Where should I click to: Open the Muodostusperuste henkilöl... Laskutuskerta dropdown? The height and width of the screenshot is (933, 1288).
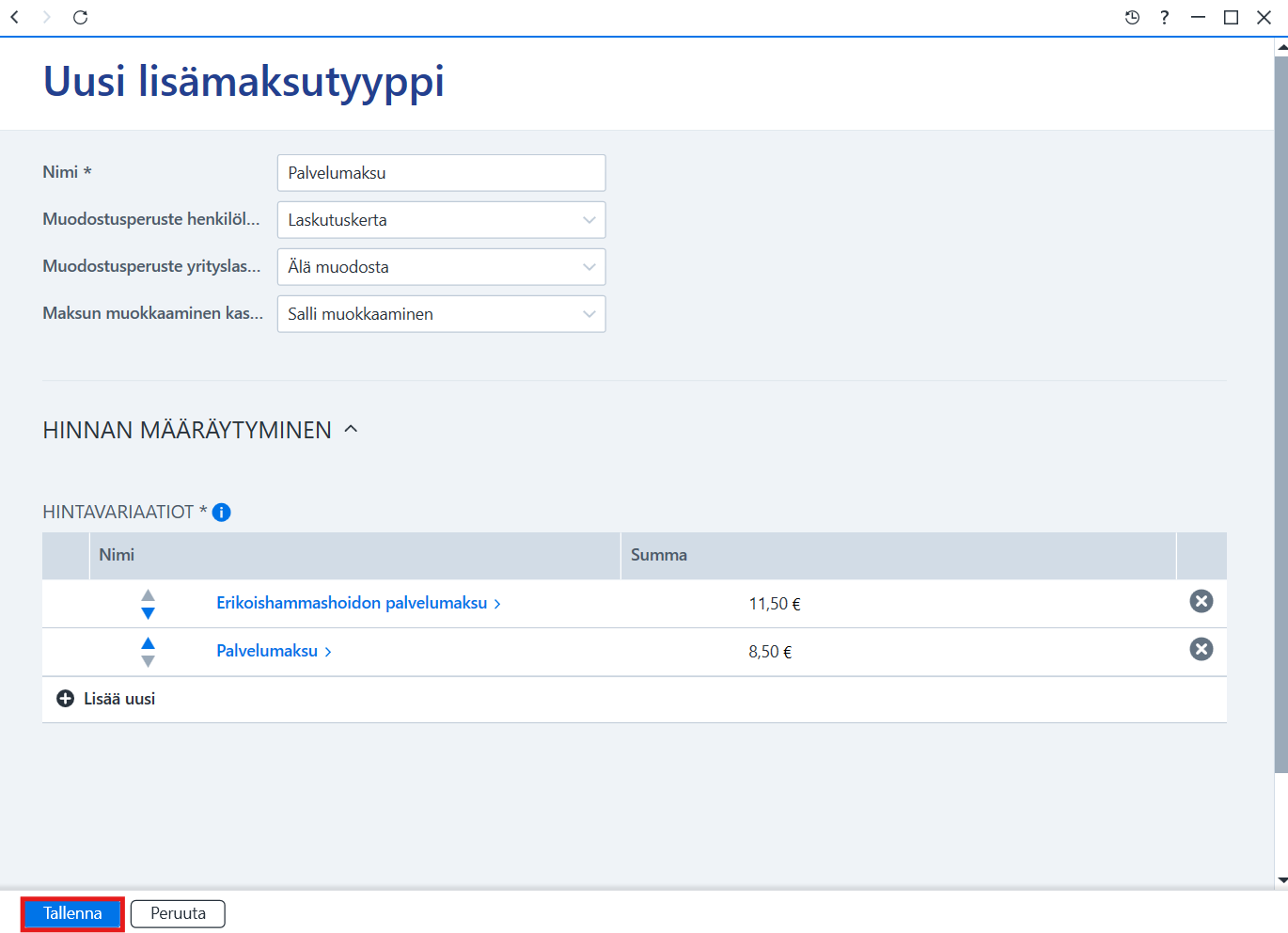click(x=441, y=220)
